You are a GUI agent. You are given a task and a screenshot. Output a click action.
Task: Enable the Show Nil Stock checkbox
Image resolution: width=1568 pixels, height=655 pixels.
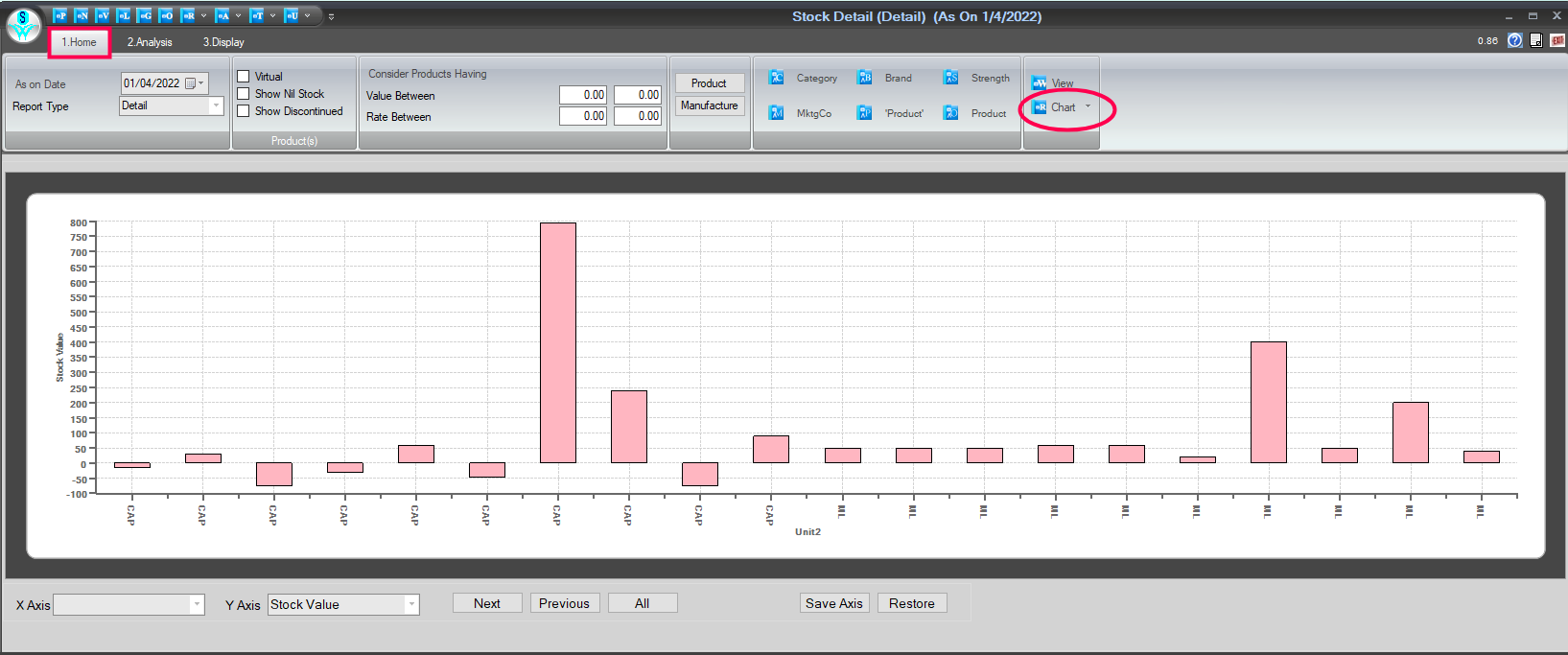click(x=244, y=94)
